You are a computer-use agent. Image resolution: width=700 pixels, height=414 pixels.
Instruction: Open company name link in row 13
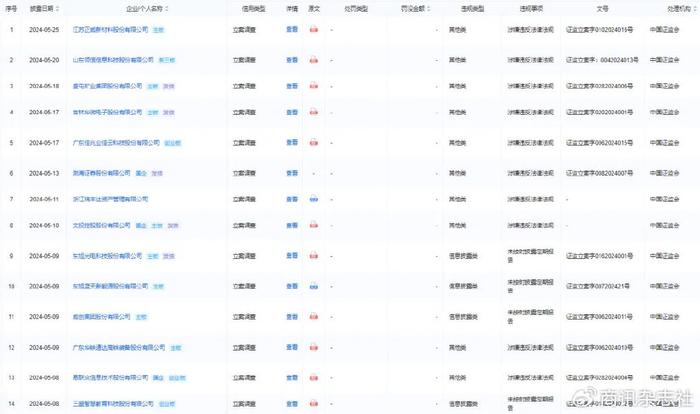[110, 378]
